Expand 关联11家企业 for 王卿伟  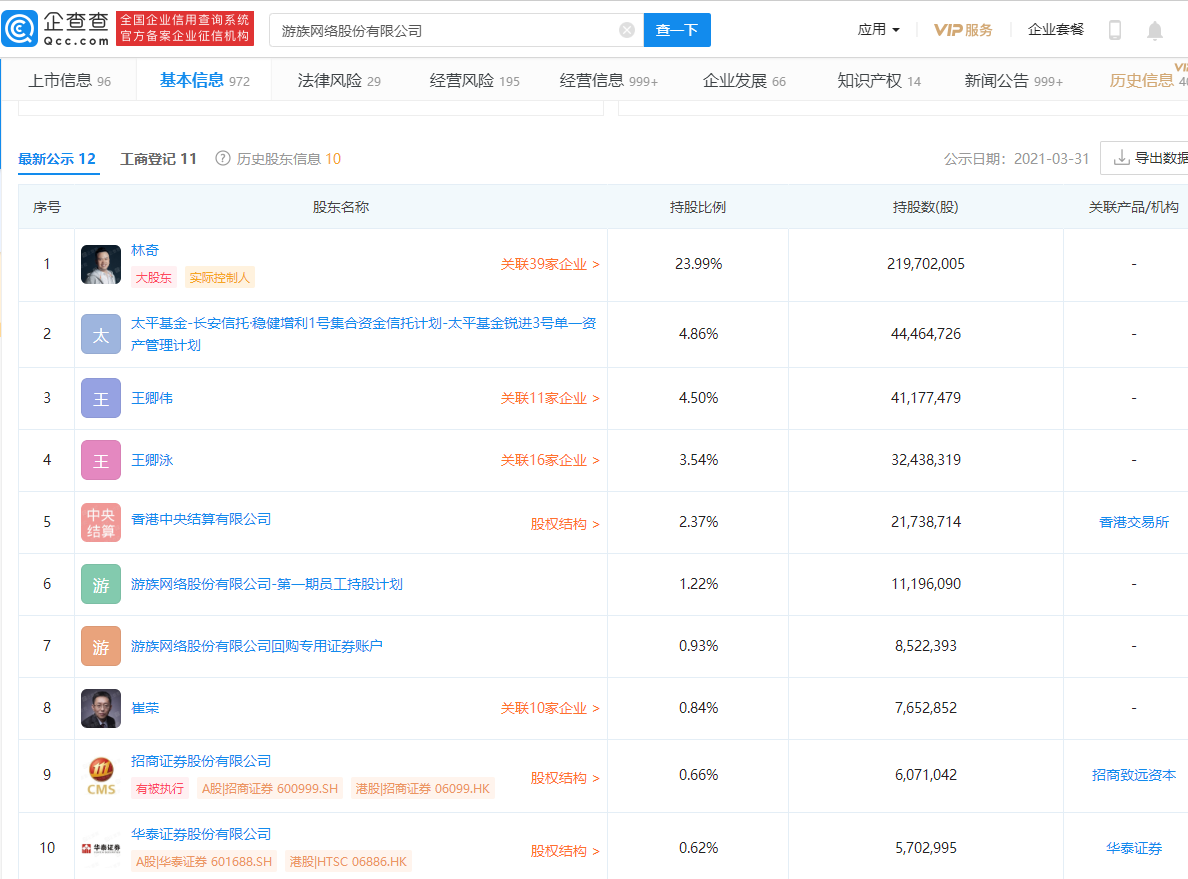(x=550, y=399)
